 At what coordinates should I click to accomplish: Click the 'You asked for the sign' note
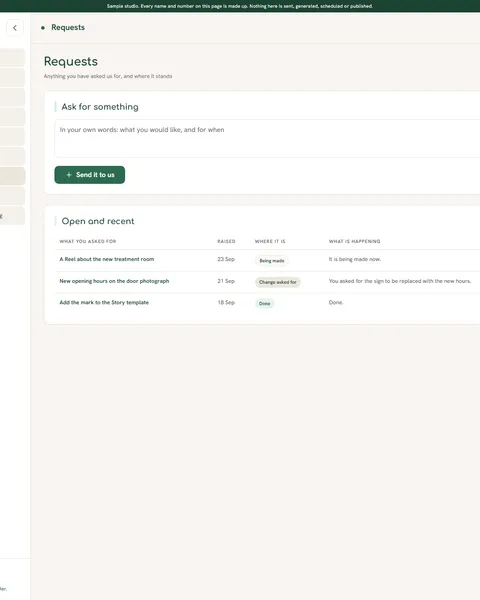(x=400, y=281)
